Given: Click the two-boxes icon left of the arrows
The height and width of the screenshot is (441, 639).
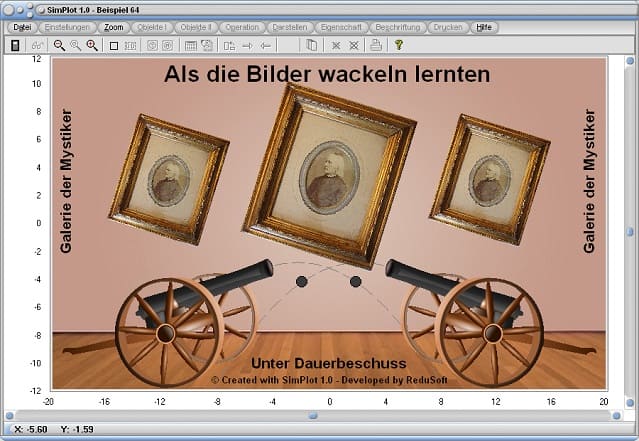Looking at the screenshot, I should pos(229,46).
